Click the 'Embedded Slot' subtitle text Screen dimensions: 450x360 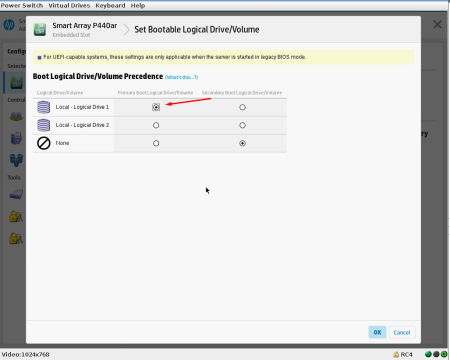[x=71, y=35]
